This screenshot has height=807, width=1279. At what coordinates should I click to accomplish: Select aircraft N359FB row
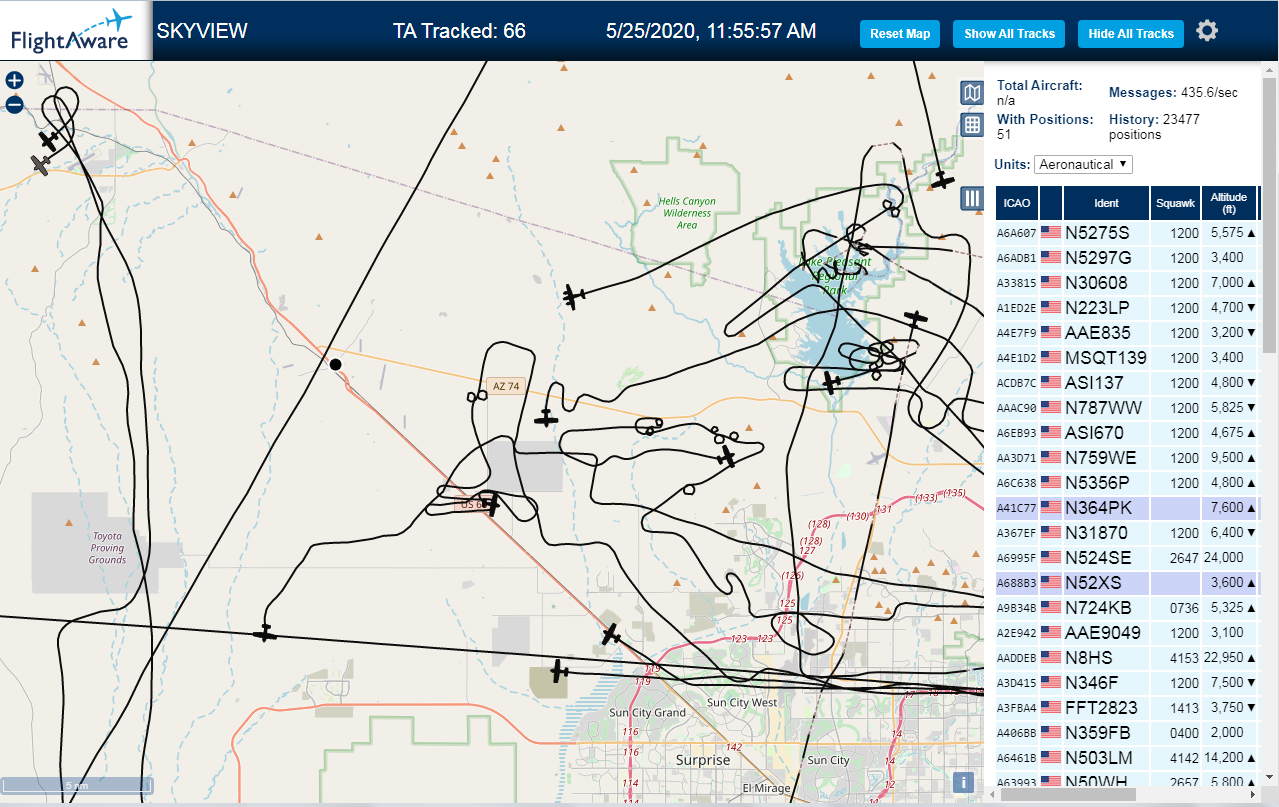click(1127, 733)
